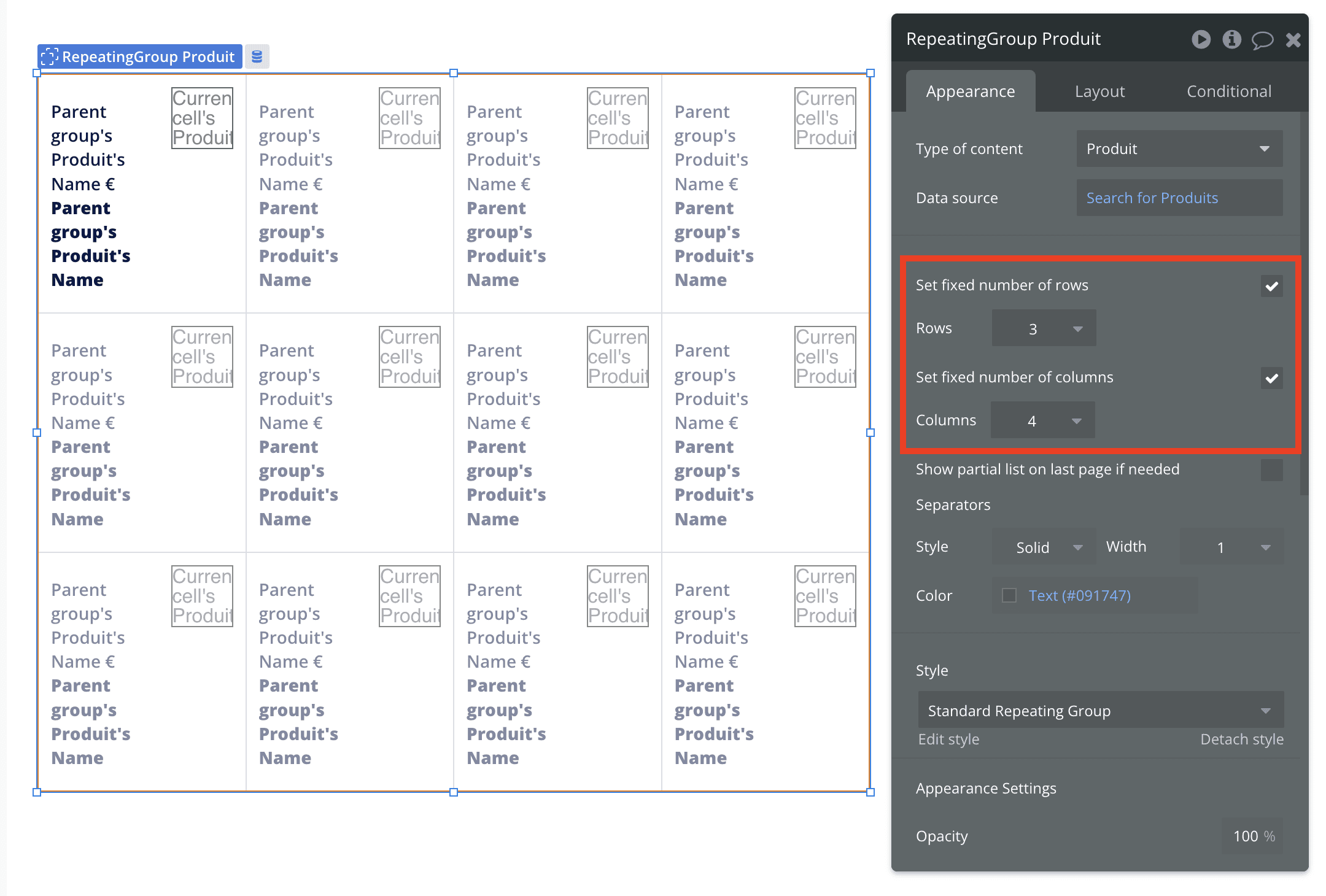Open the Rows count dropdown
Screen dimensions: 1326x896
click(1044, 329)
